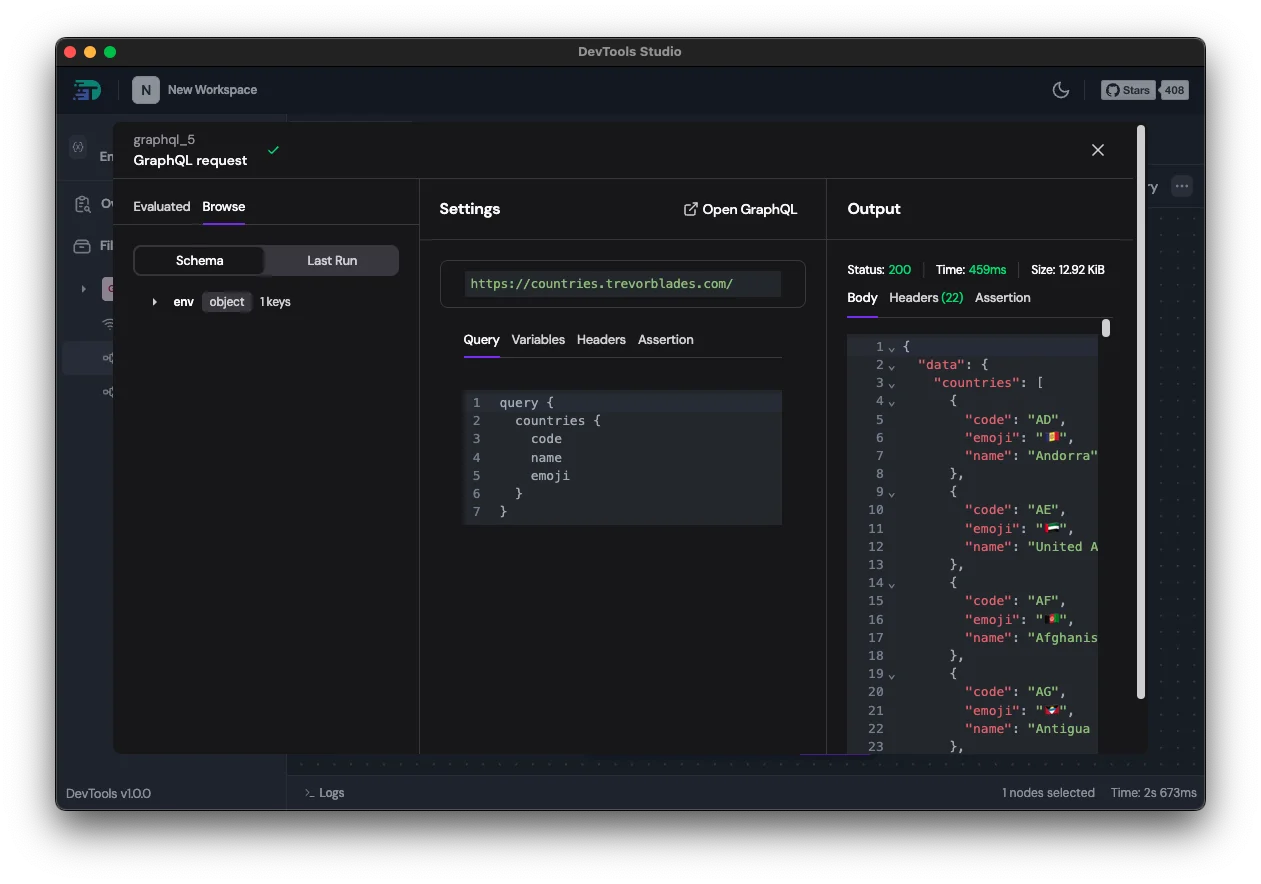Click the 'Time: 2s 673ms' status text

[x=1153, y=793]
